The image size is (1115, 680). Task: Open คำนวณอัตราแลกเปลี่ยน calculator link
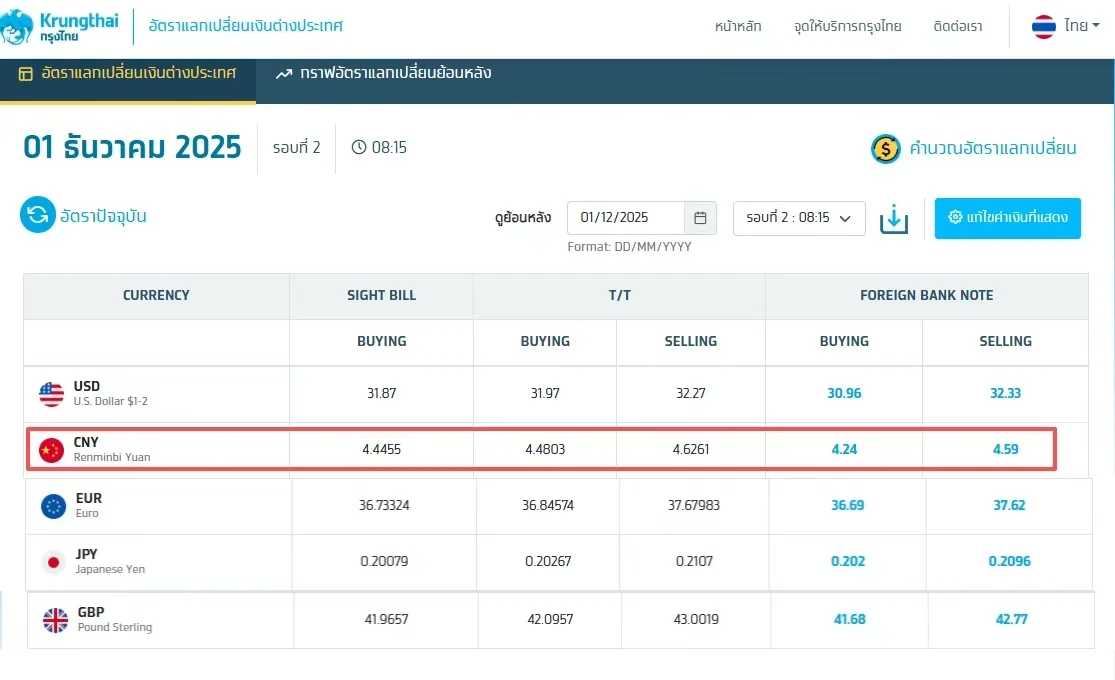[x=993, y=148]
